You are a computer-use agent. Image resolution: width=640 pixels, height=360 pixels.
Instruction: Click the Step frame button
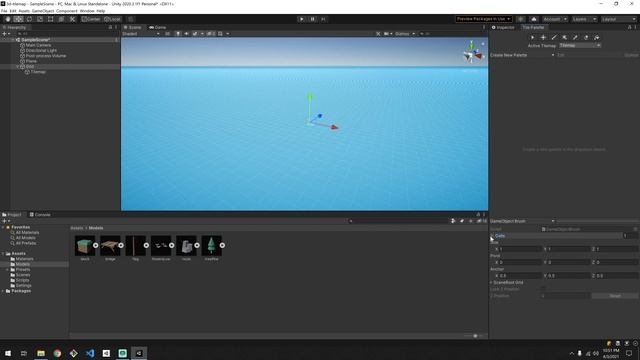323,19
